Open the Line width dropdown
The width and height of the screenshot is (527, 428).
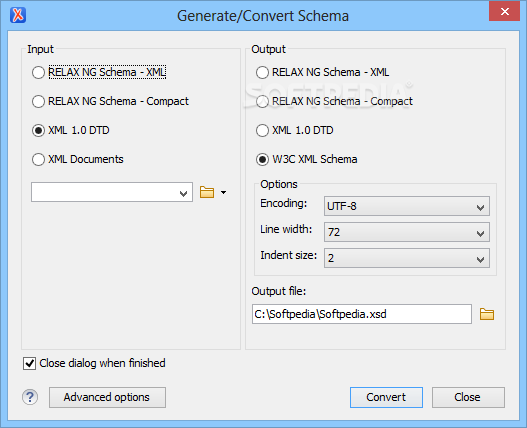pyautogui.click(x=407, y=232)
